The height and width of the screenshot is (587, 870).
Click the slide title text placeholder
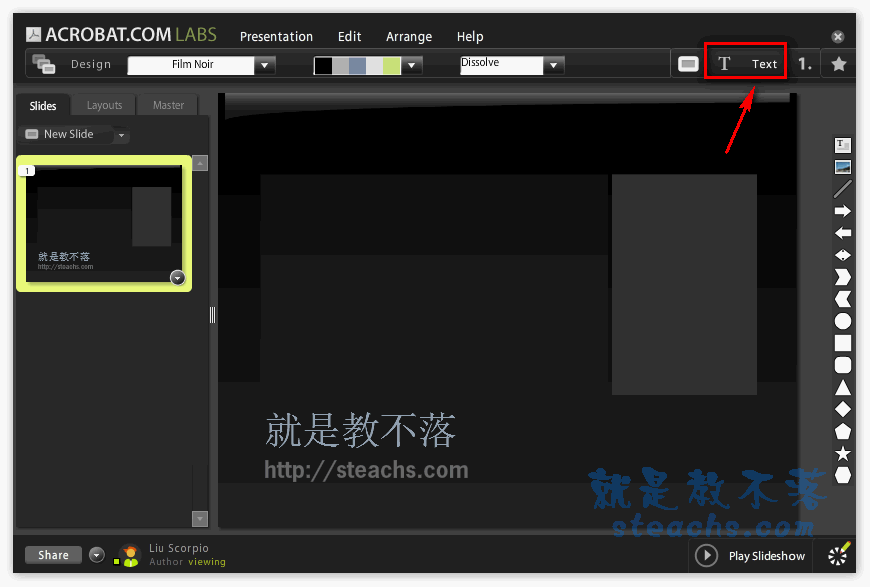click(361, 431)
